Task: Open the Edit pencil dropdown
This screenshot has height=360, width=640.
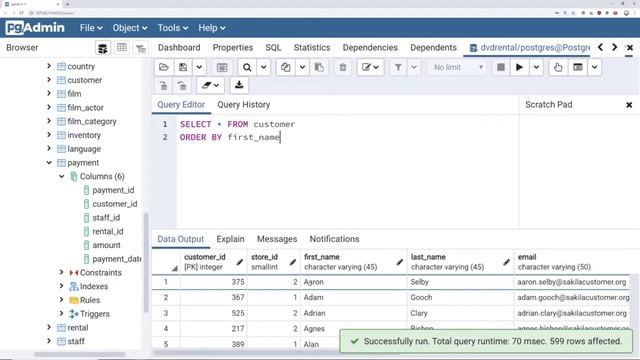Action: [370, 67]
